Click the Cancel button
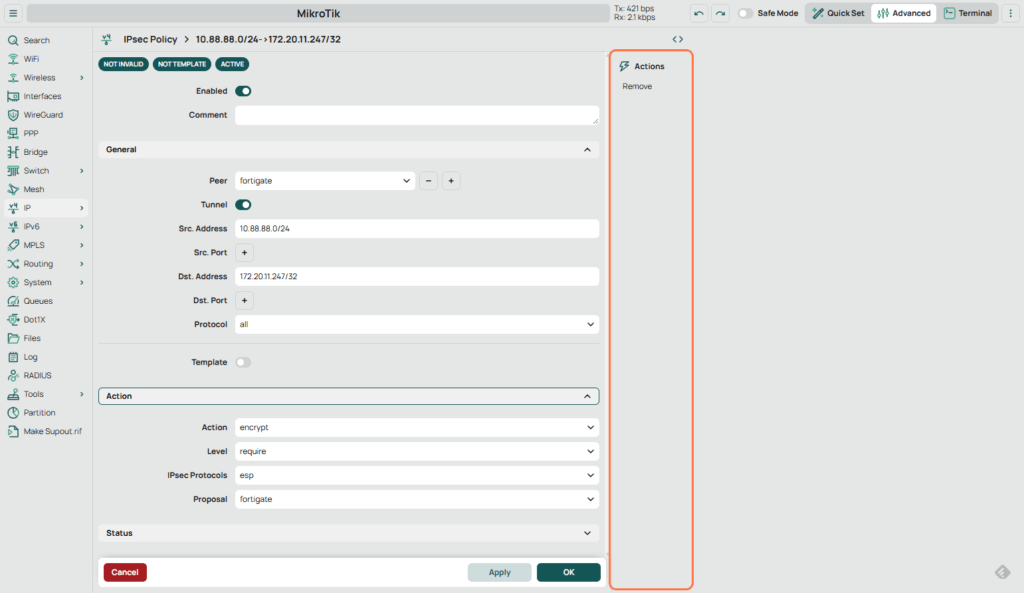 click(x=125, y=573)
